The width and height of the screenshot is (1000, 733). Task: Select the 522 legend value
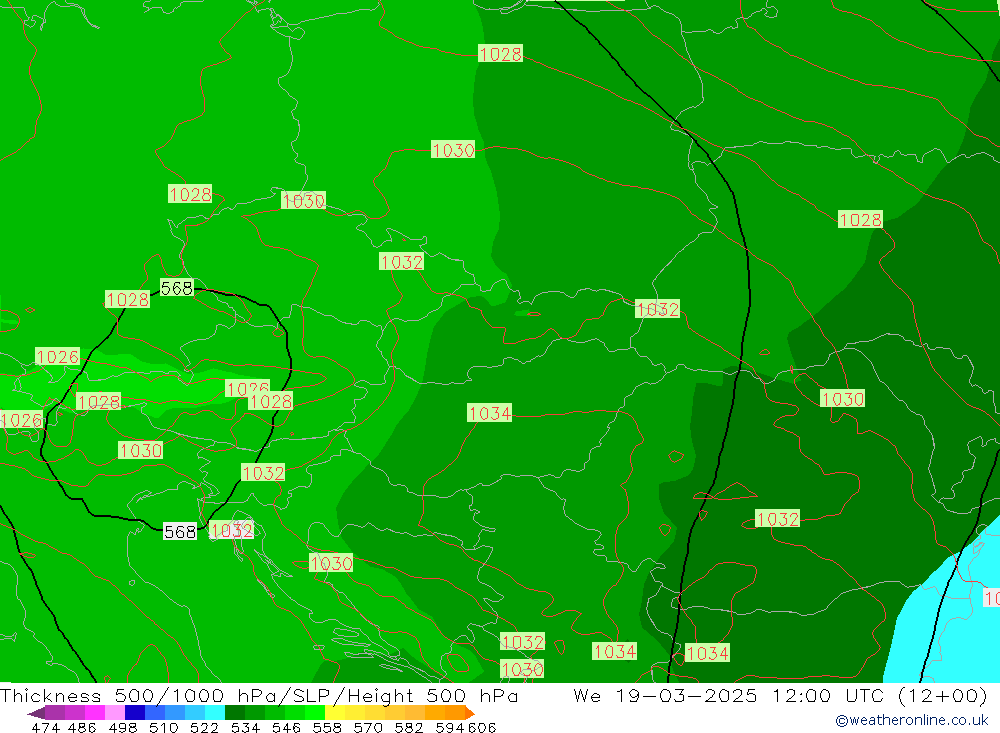coord(205,728)
